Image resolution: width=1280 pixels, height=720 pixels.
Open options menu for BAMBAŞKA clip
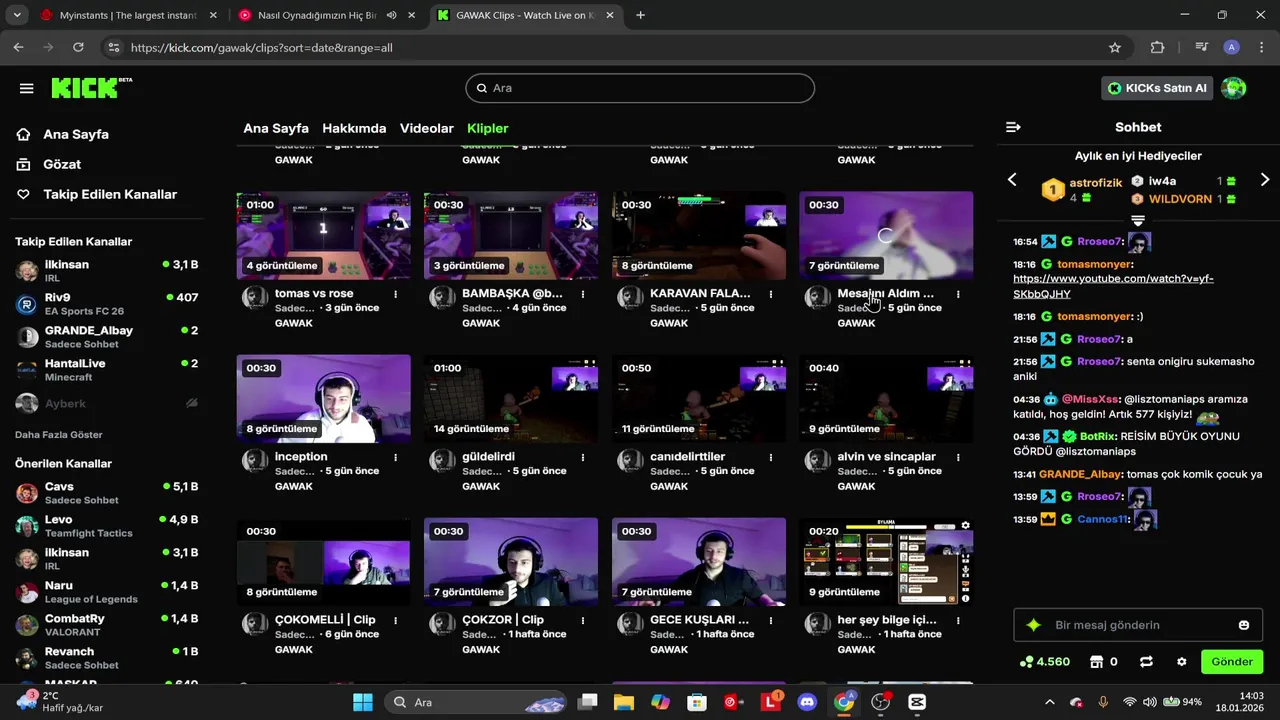pyautogui.click(x=583, y=294)
